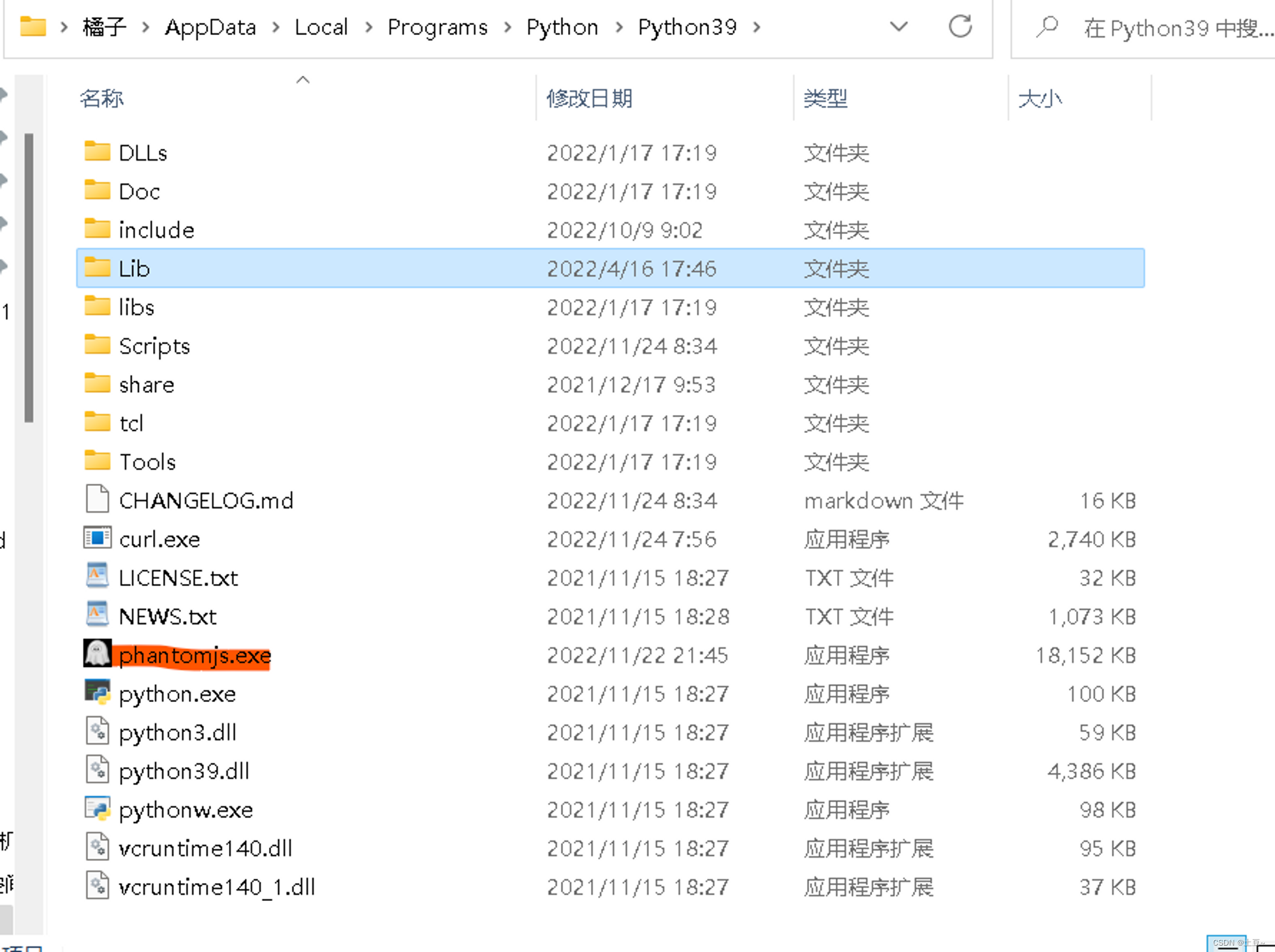
Task: Go to Local folder in breadcrumb
Action: [x=321, y=27]
